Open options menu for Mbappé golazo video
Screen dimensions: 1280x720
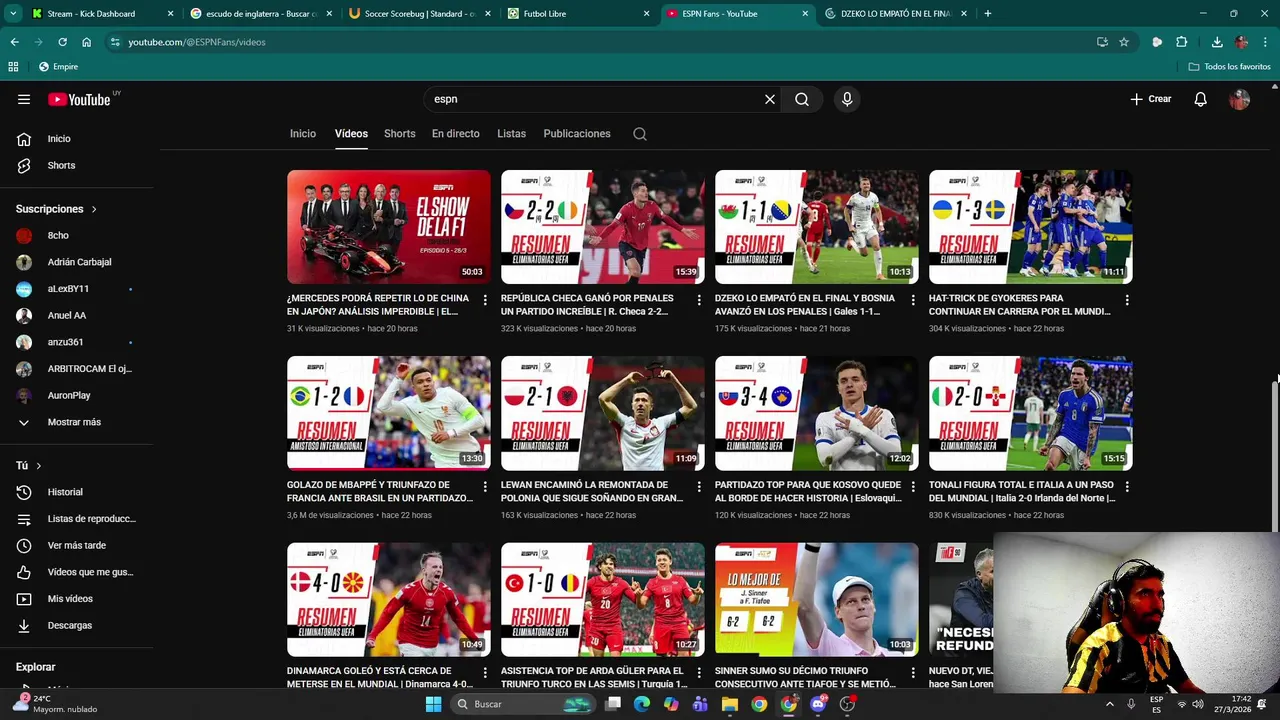point(485,487)
